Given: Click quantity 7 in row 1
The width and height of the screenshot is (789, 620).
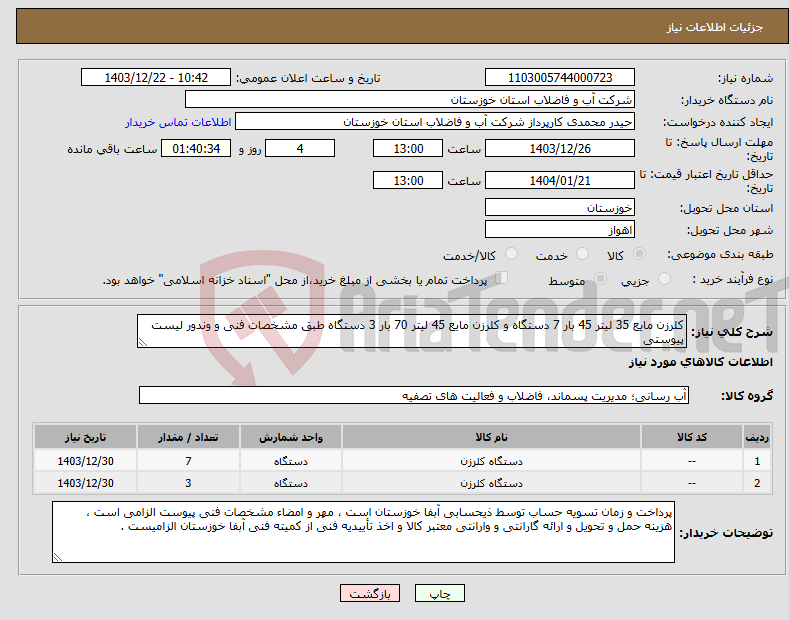Looking at the screenshot, I should (x=188, y=461).
